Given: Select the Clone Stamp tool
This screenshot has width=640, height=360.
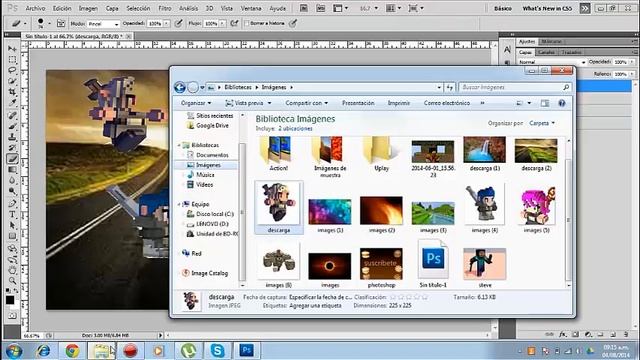Looking at the screenshot, I should click(x=12, y=137).
